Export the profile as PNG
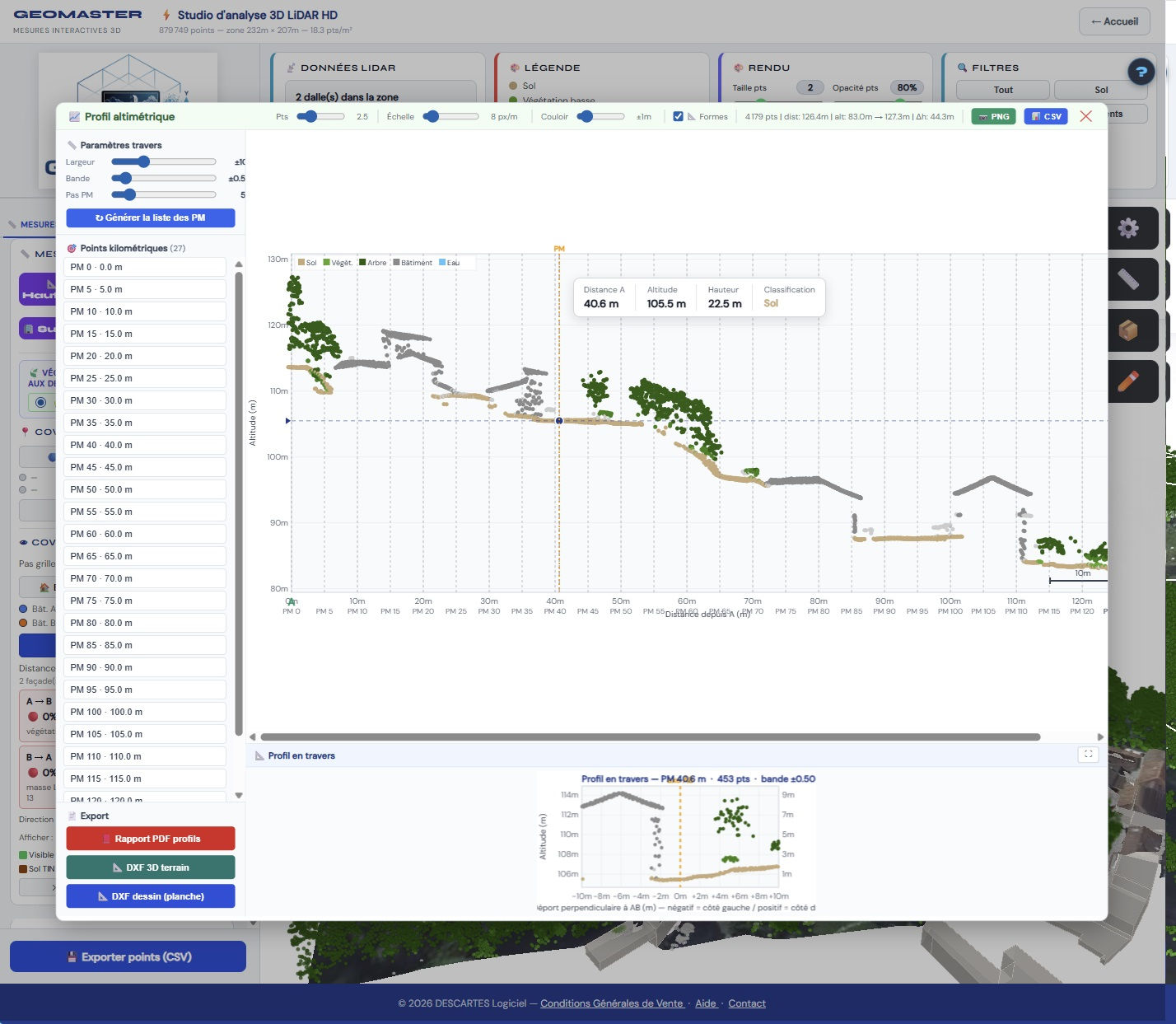 coord(993,116)
